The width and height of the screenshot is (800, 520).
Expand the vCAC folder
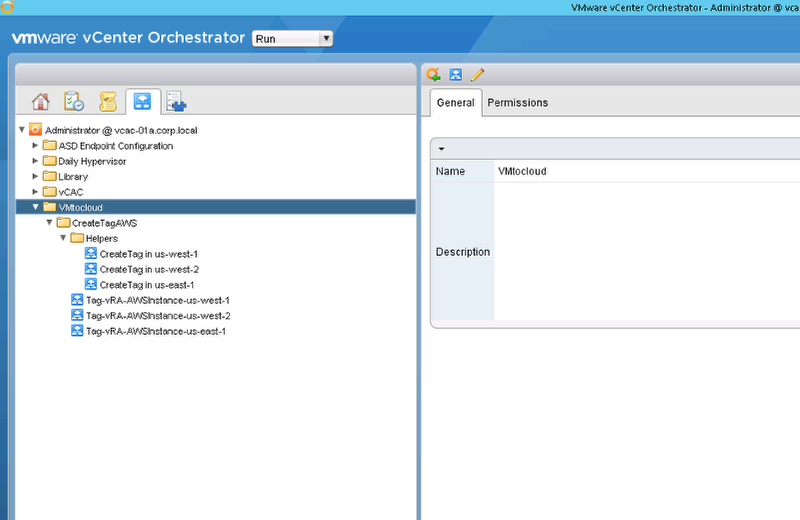pyautogui.click(x=35, y=191)
